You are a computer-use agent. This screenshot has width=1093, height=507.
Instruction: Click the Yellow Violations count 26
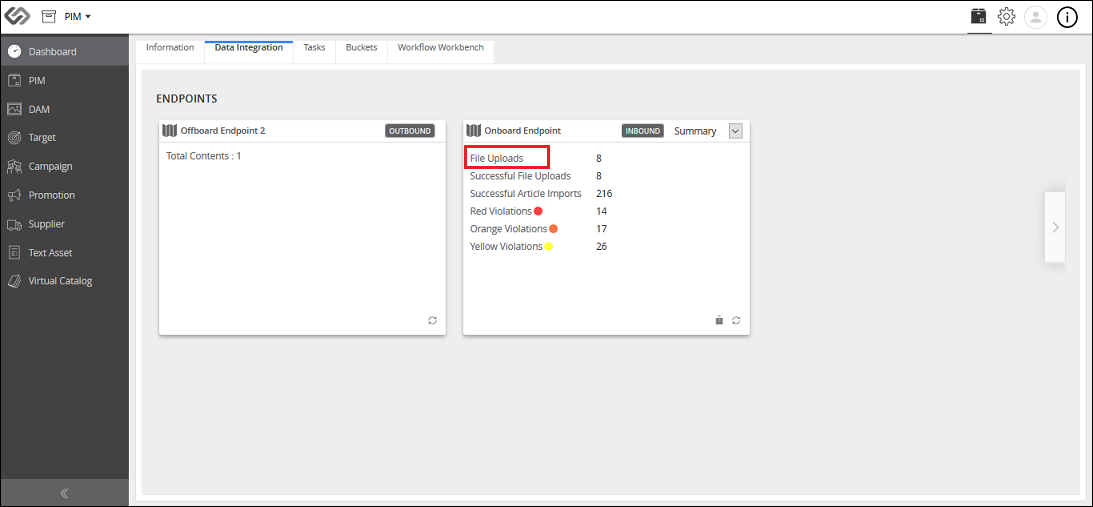pos(602,246)
